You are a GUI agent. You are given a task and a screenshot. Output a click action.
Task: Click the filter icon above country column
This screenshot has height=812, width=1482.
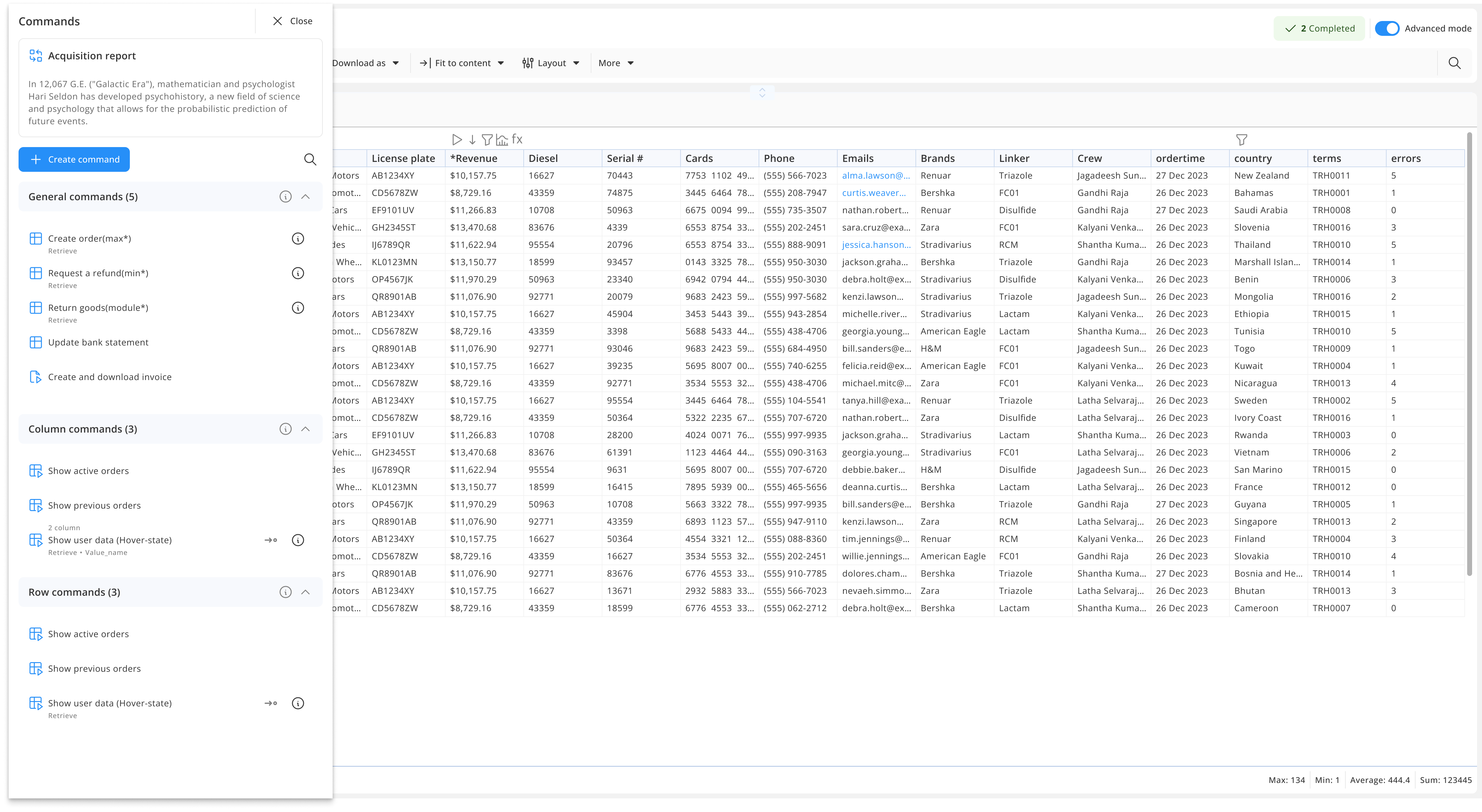1241,140
